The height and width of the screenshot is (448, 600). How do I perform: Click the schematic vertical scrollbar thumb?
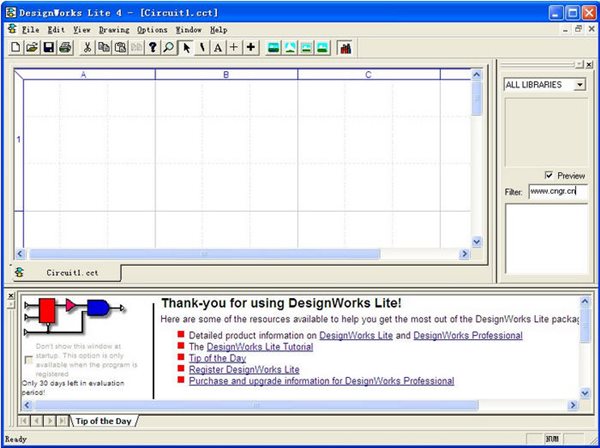pos(476,98)
